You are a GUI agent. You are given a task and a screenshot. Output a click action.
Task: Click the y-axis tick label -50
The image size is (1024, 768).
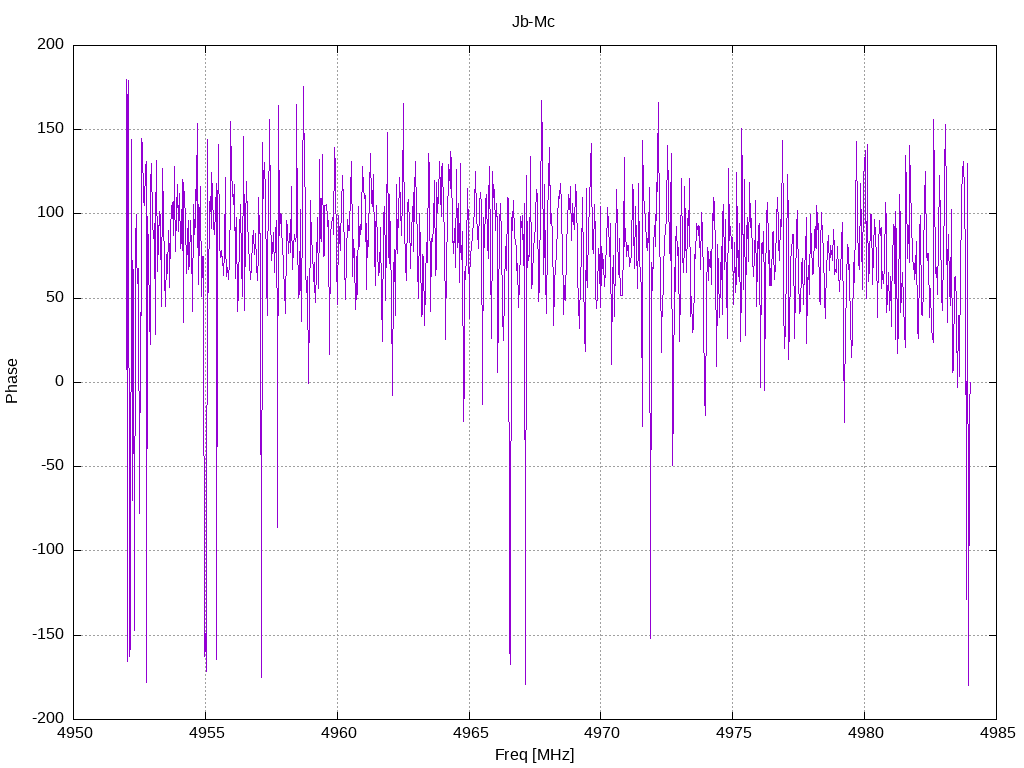pyautogui.click(x=52, y=466)
